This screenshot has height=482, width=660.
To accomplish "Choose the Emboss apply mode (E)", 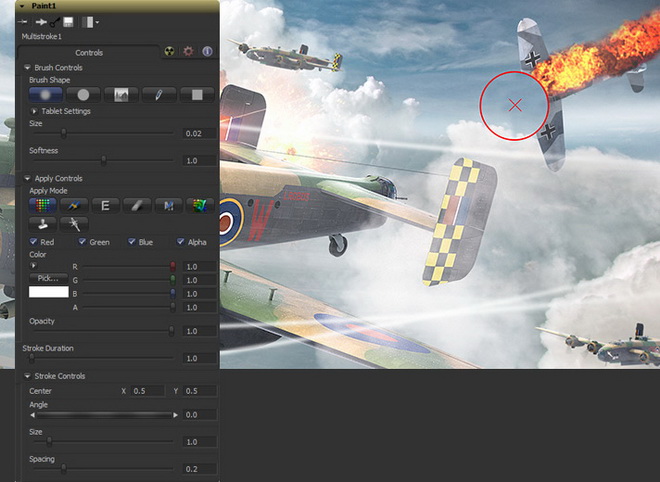I will (x=105, y=205).
